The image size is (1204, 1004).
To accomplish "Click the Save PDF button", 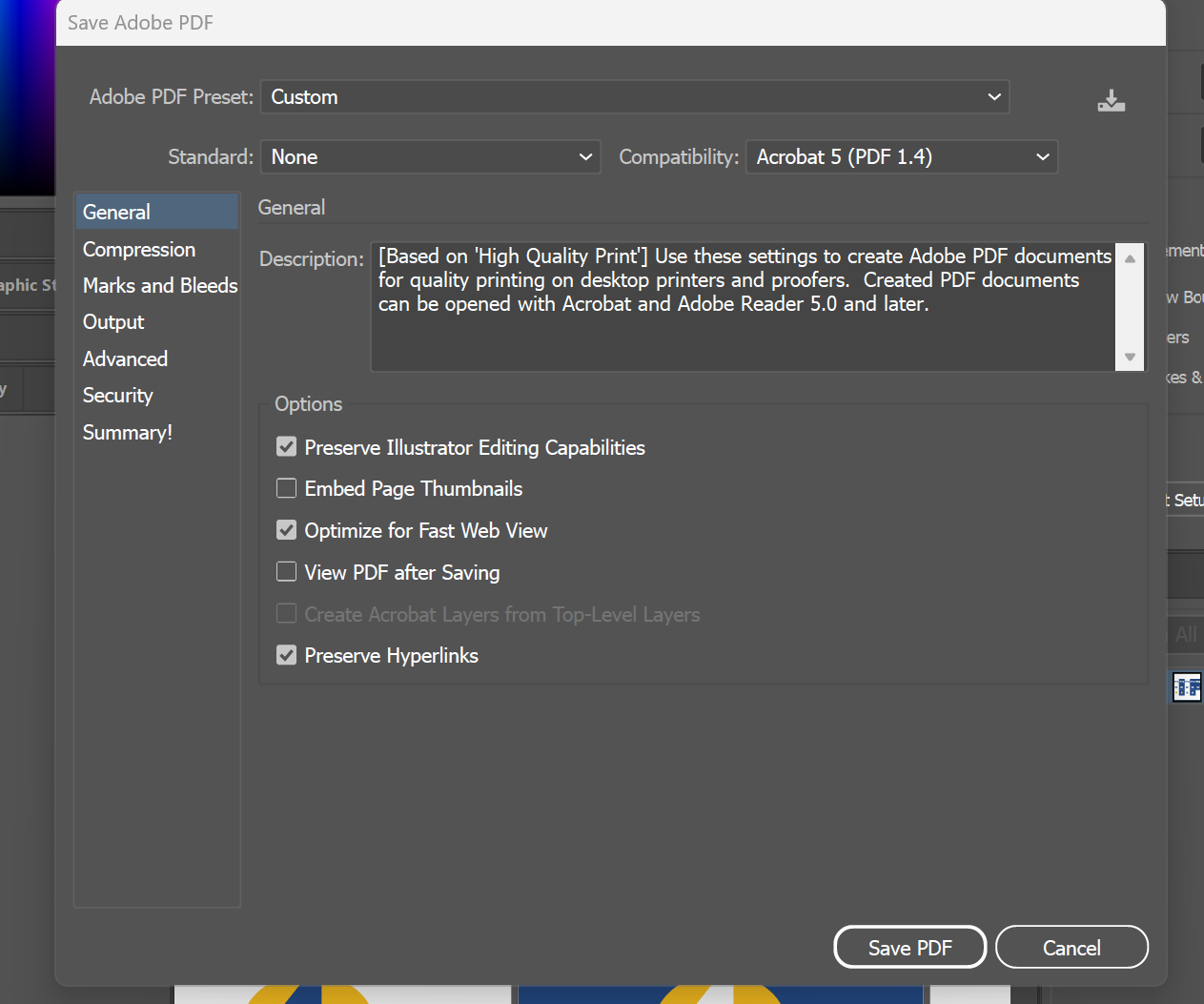I will 909,947.
